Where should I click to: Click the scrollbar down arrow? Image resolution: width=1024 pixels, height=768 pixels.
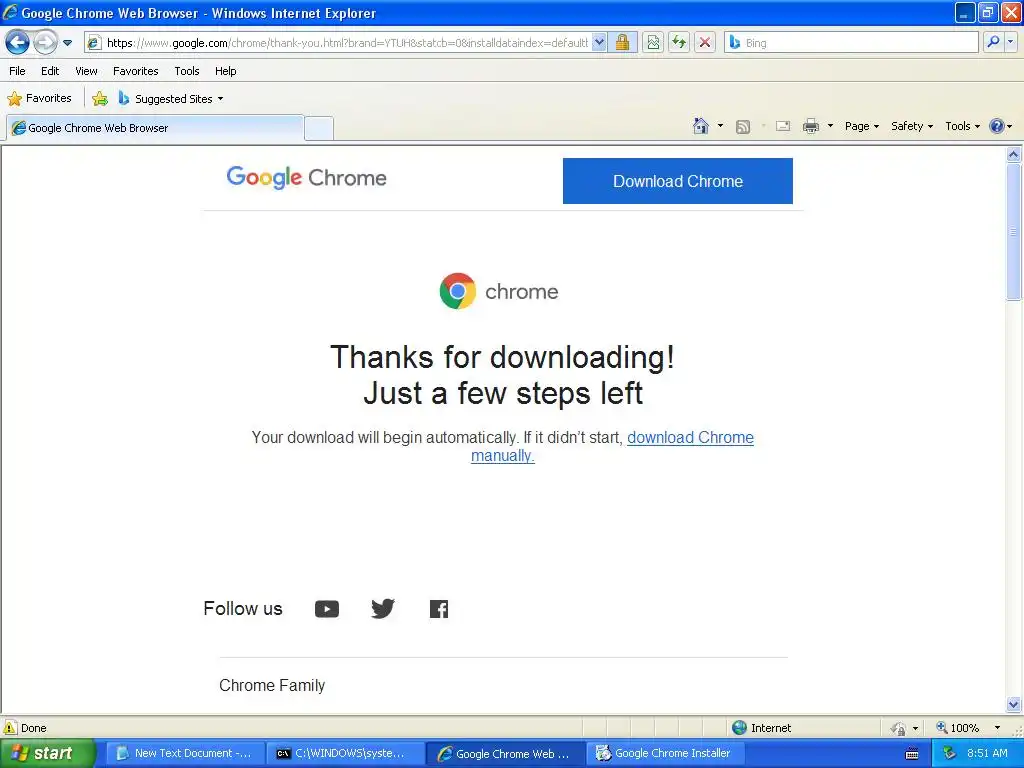(x=1014, y=704)
